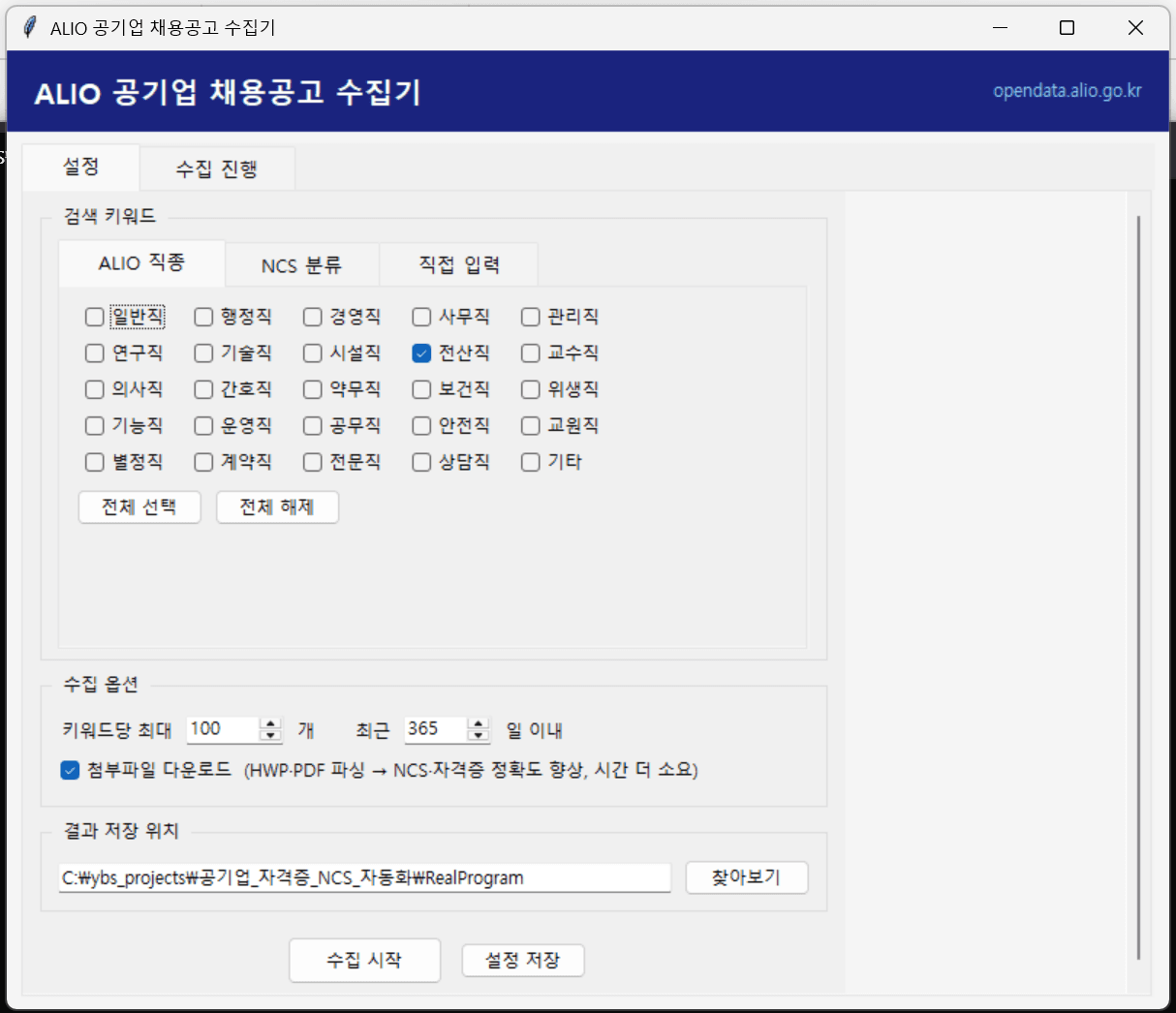Open the 직접 입력 tab
The image size is (1176, 1013).
(459, 265)
